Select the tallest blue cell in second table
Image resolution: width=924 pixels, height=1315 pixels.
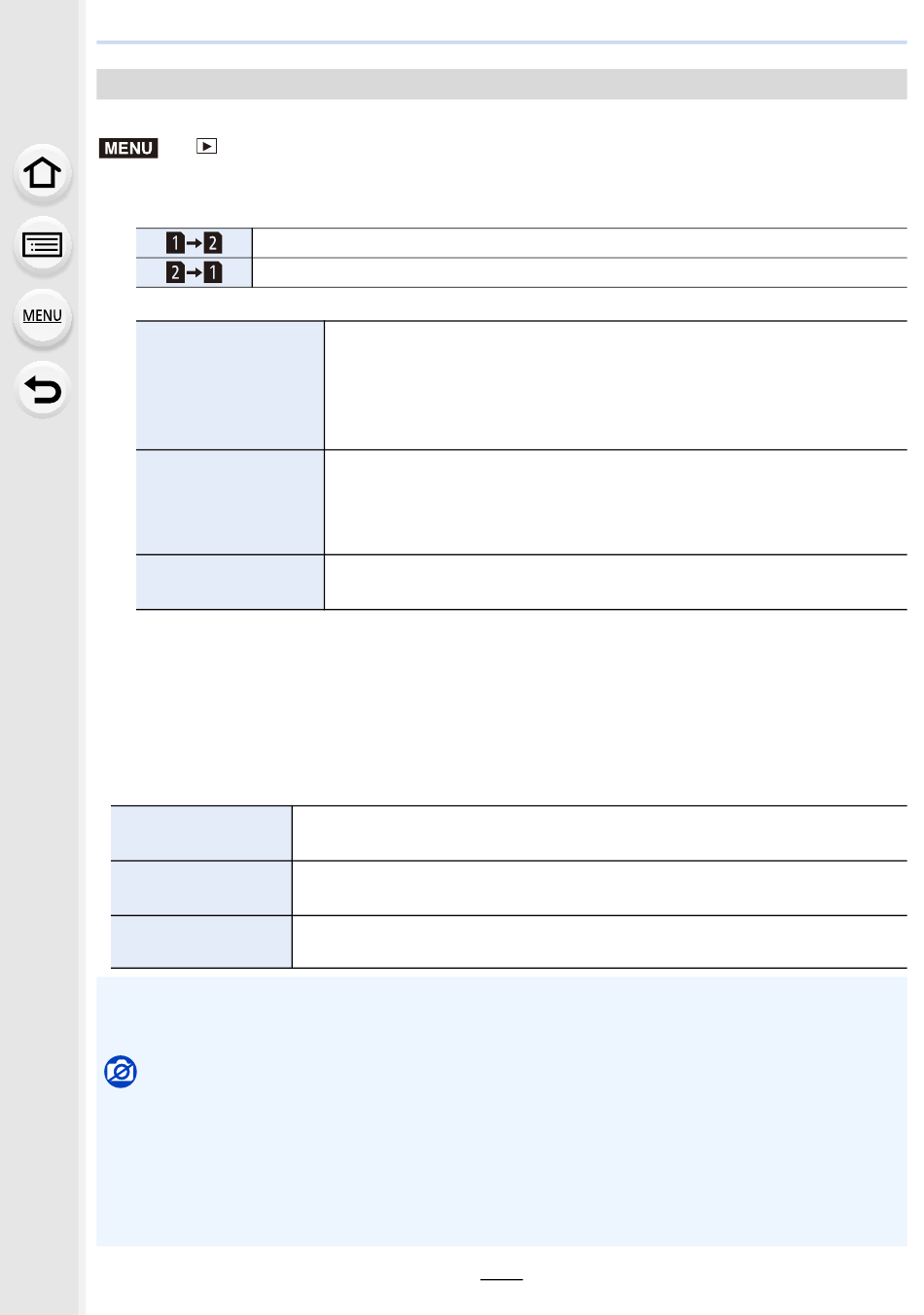[x=230, y=385]
